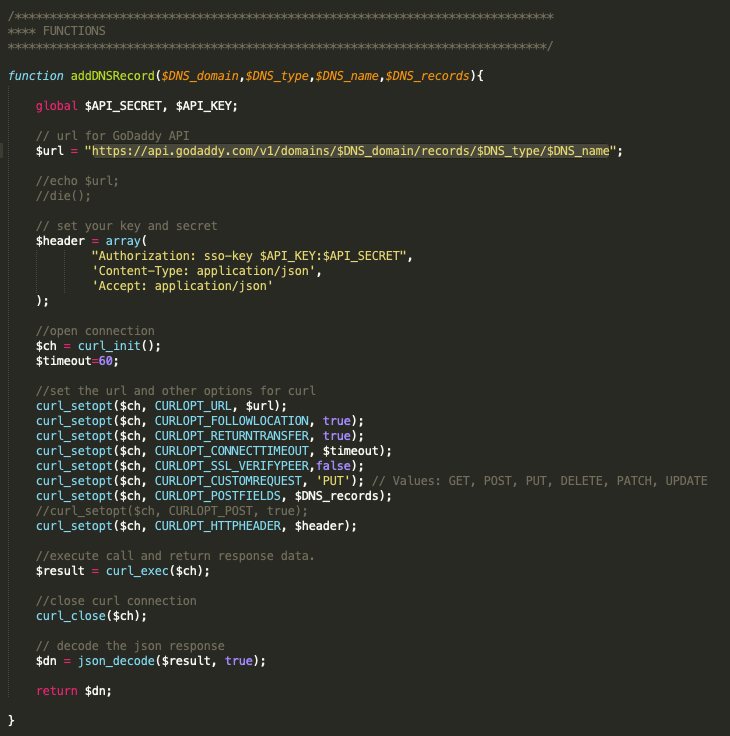Click the '//set the url and other options' comment
Viewport: 730px width, 736px height.
click(x=176, y=391)
